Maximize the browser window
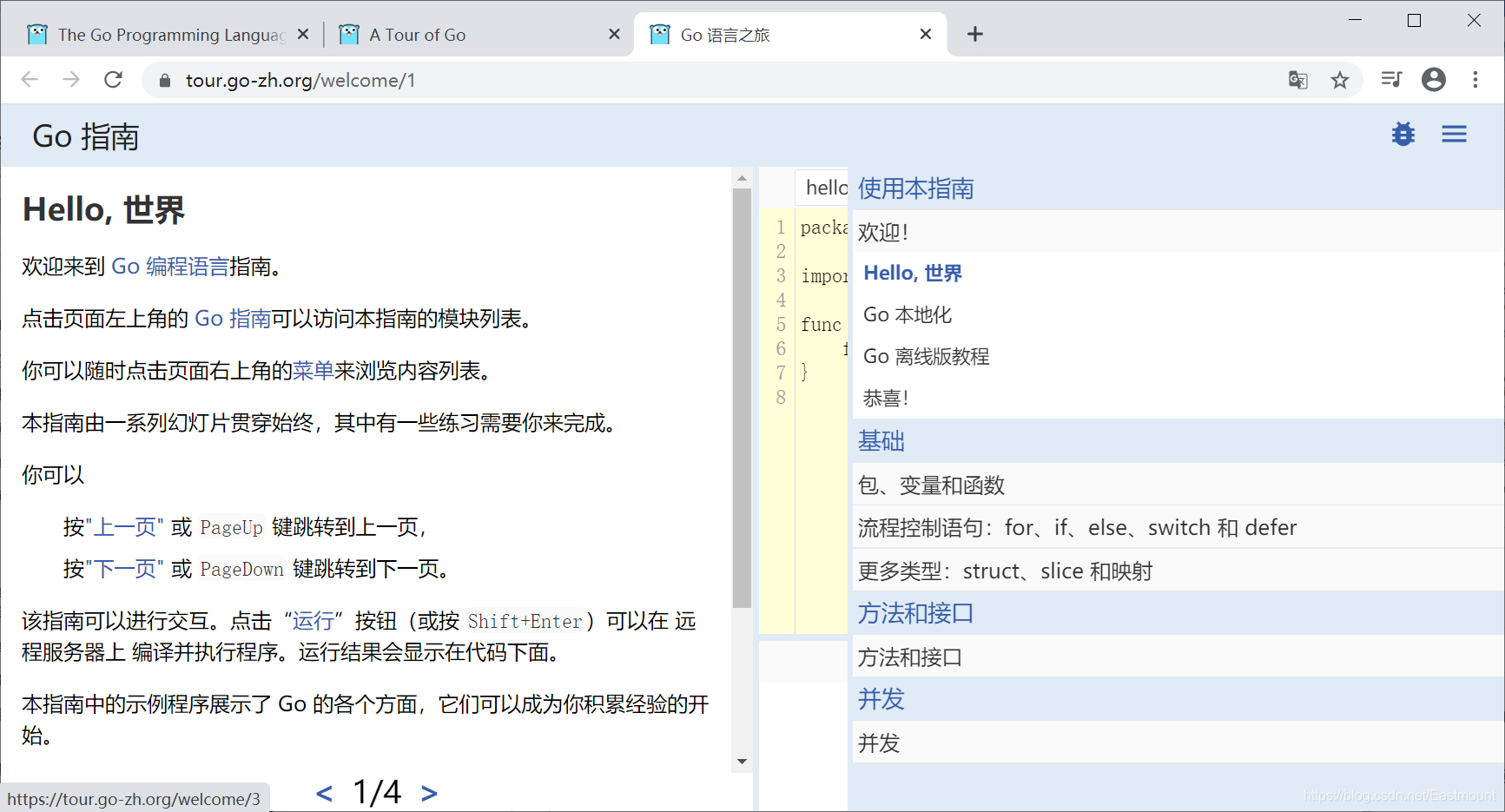 pyautogui.click(x=1414, y=20)
